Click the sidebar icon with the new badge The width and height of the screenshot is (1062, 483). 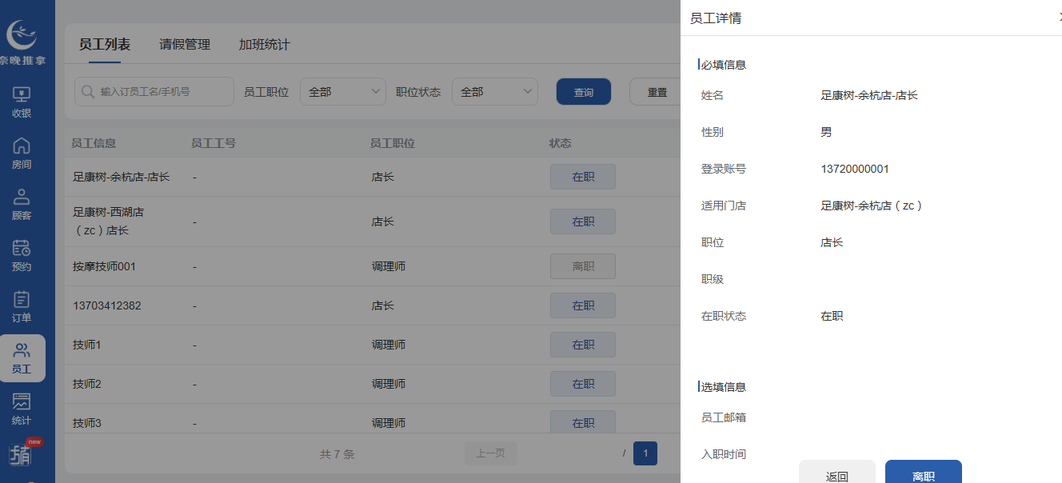(x=22, y=454)
